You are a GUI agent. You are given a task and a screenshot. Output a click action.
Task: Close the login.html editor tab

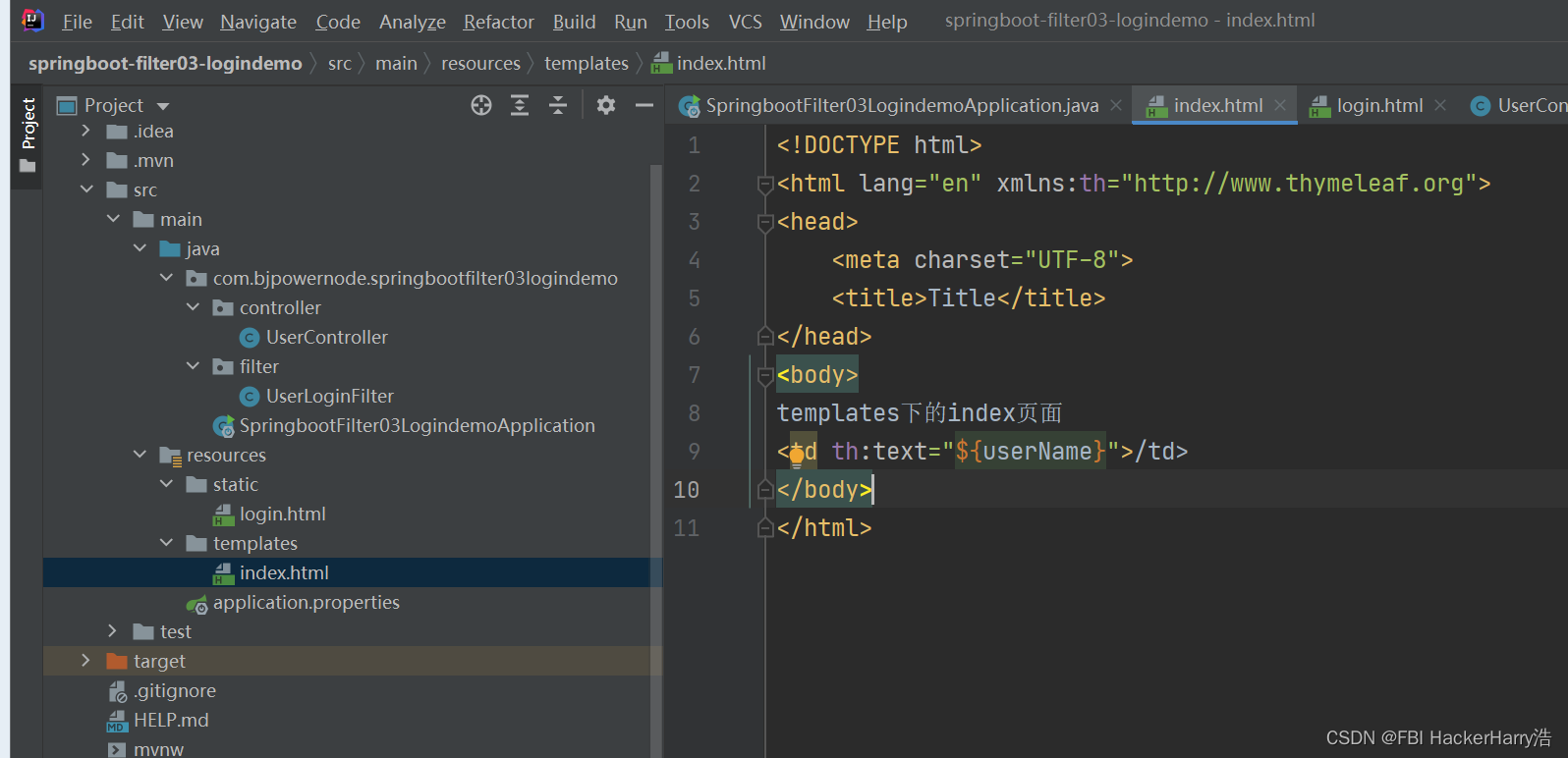(1440, 105)
